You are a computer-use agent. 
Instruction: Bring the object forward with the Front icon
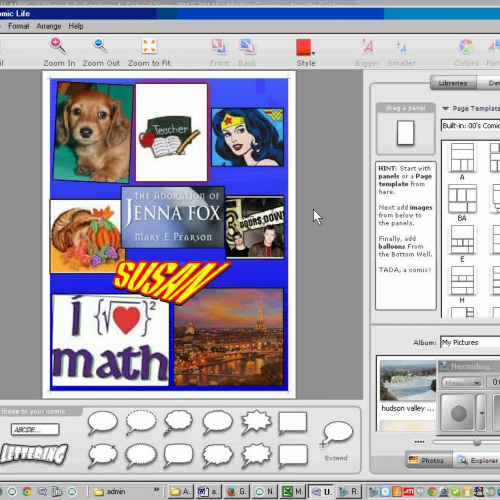[x=219, y=46]
